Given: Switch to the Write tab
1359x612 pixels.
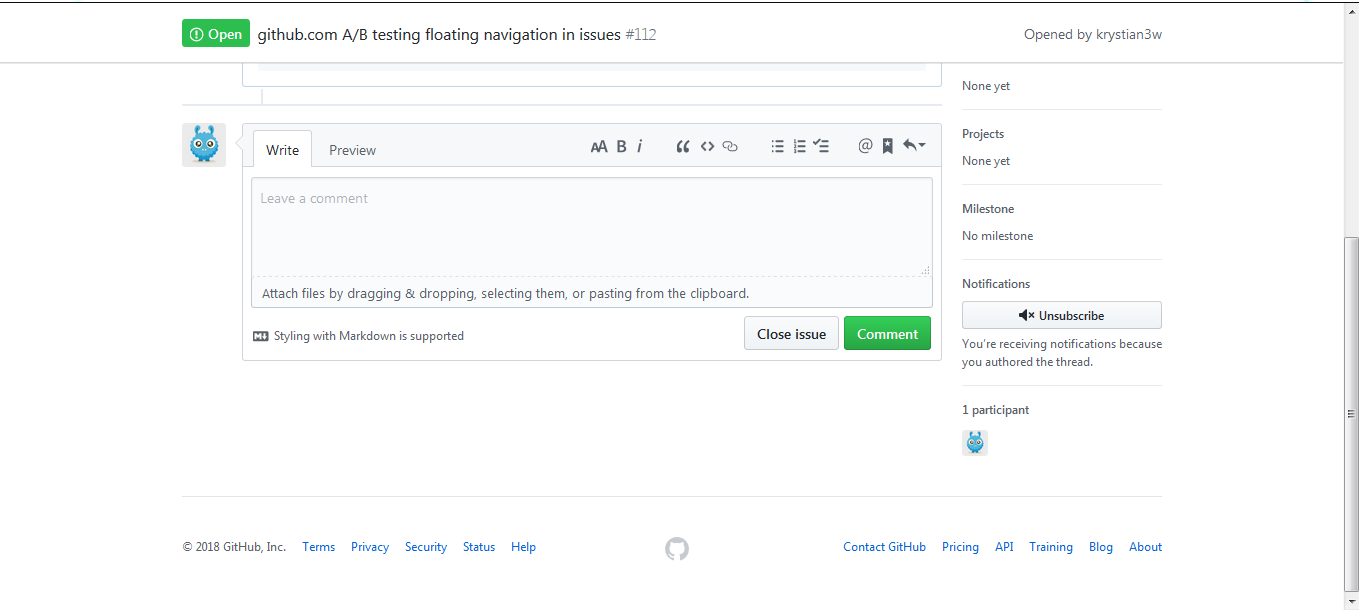Looking at the screenshot, I should tap(282, 150).
